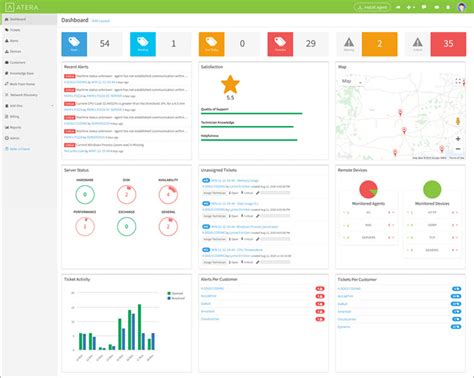Click the General server status circle
This screenshot has height=378, width=474.
click(168, 226)
